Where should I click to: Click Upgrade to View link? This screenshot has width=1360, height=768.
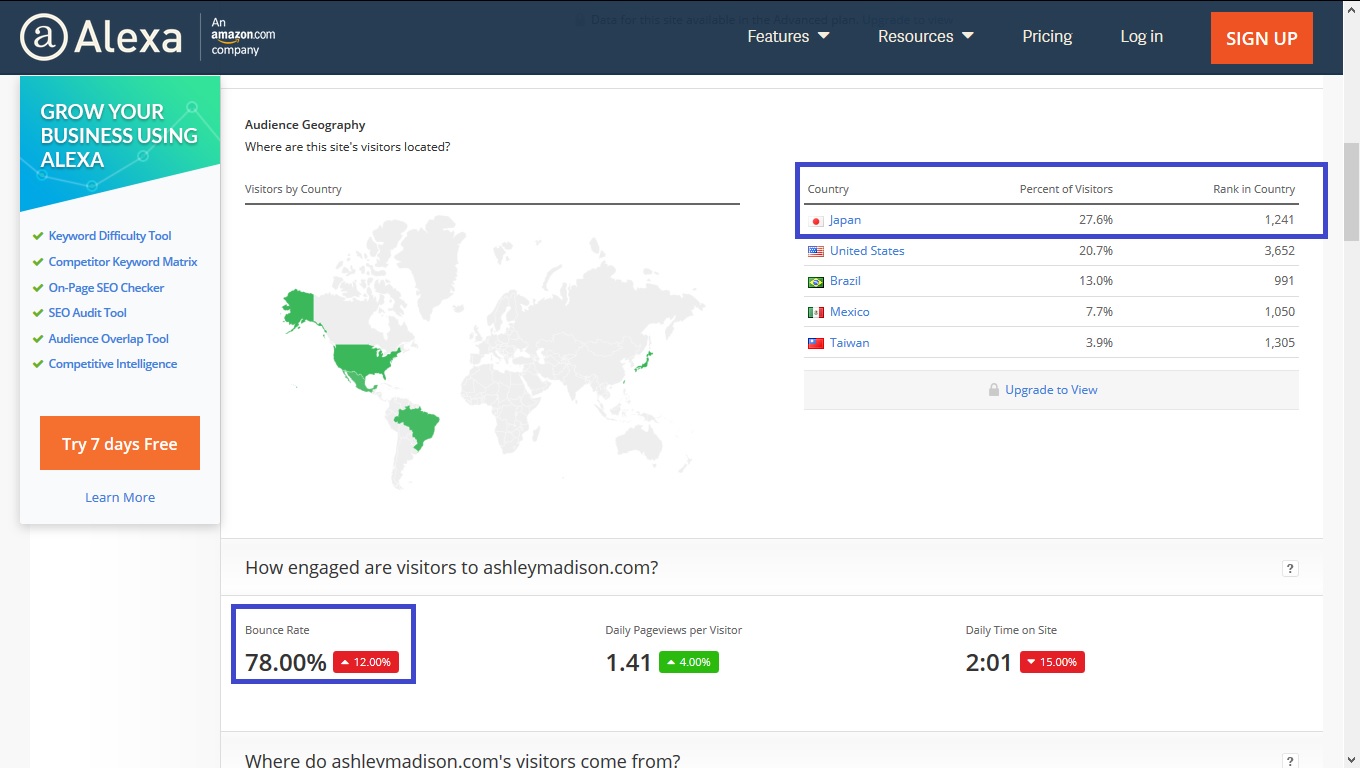pyautogui.click(x=1051, y=390)
